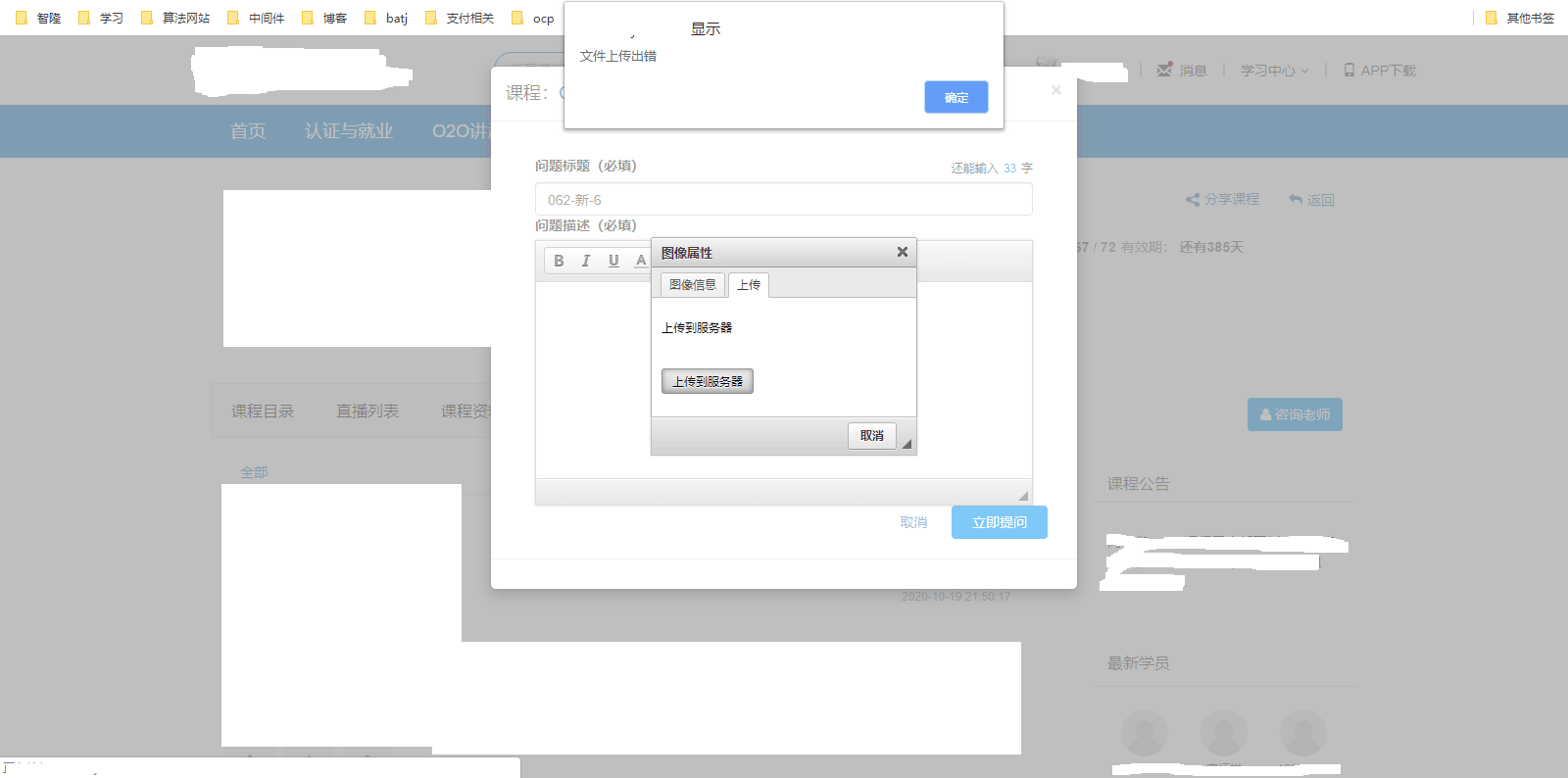Click the 返回 back link
Screen dimensions: 1568x778
coord(1311,199)
